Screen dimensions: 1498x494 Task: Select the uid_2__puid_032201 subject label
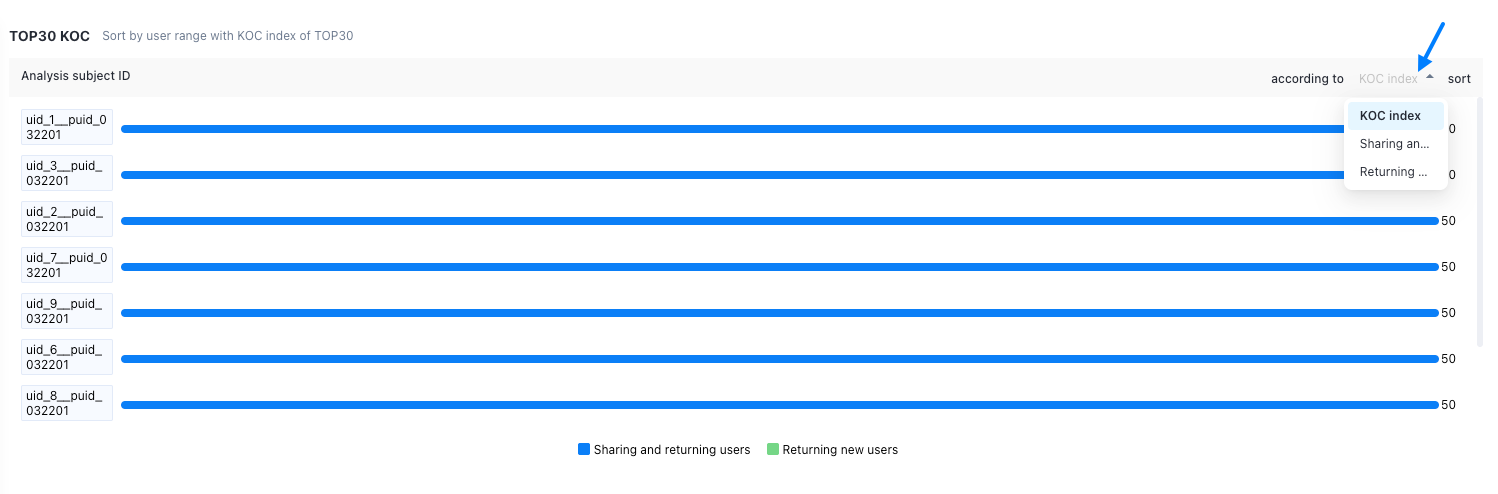[x=67, y=220]
